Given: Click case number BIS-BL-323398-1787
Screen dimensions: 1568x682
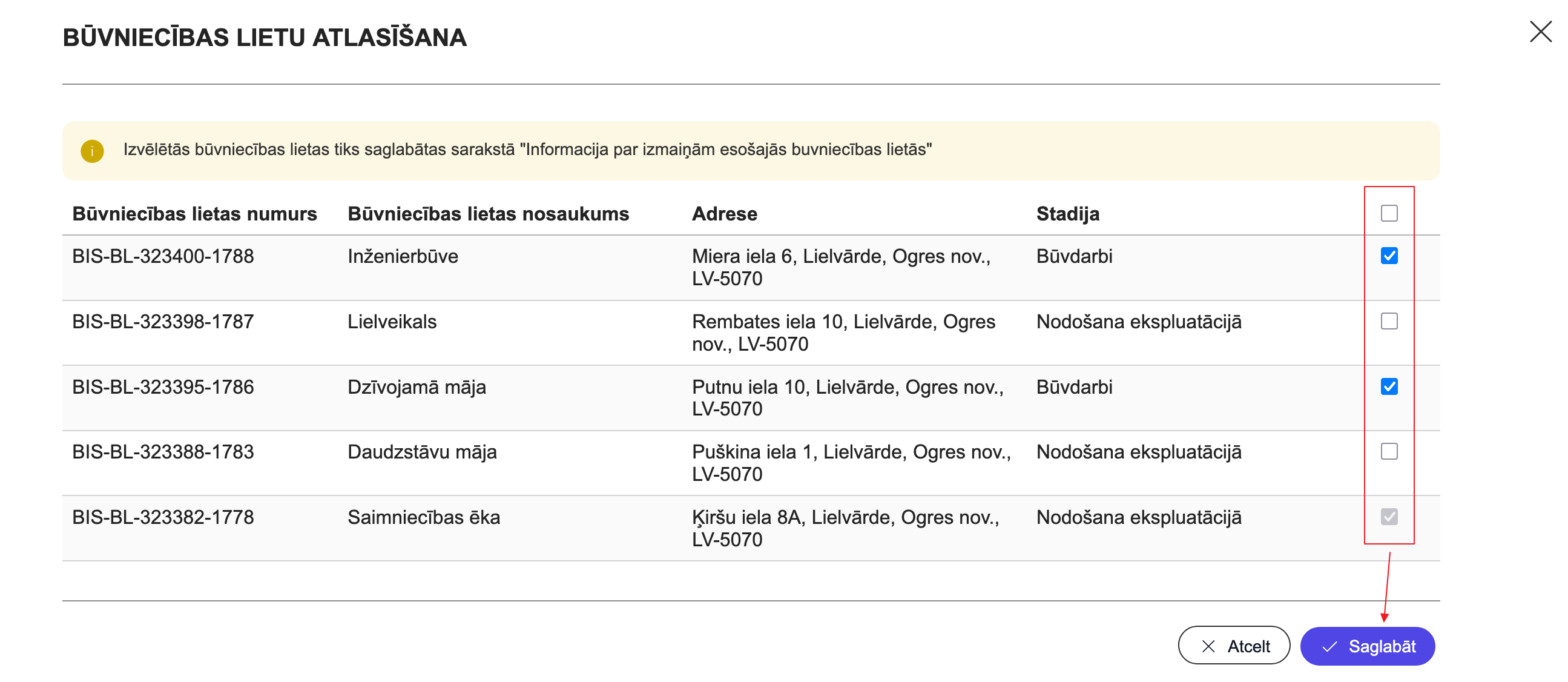Looking at the screenshot, I should coord(162,322).
